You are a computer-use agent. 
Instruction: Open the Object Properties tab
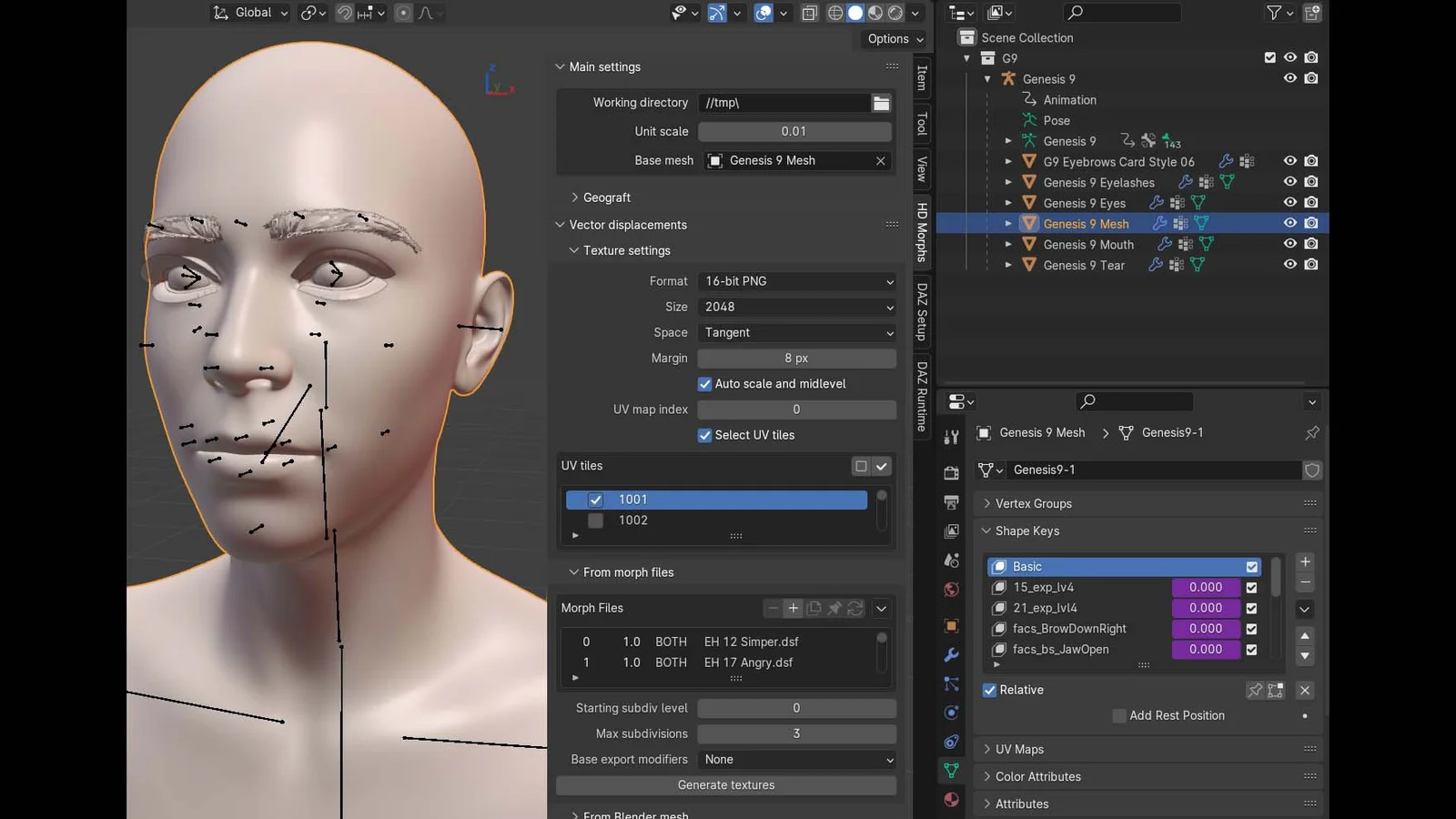click(951, 626)
